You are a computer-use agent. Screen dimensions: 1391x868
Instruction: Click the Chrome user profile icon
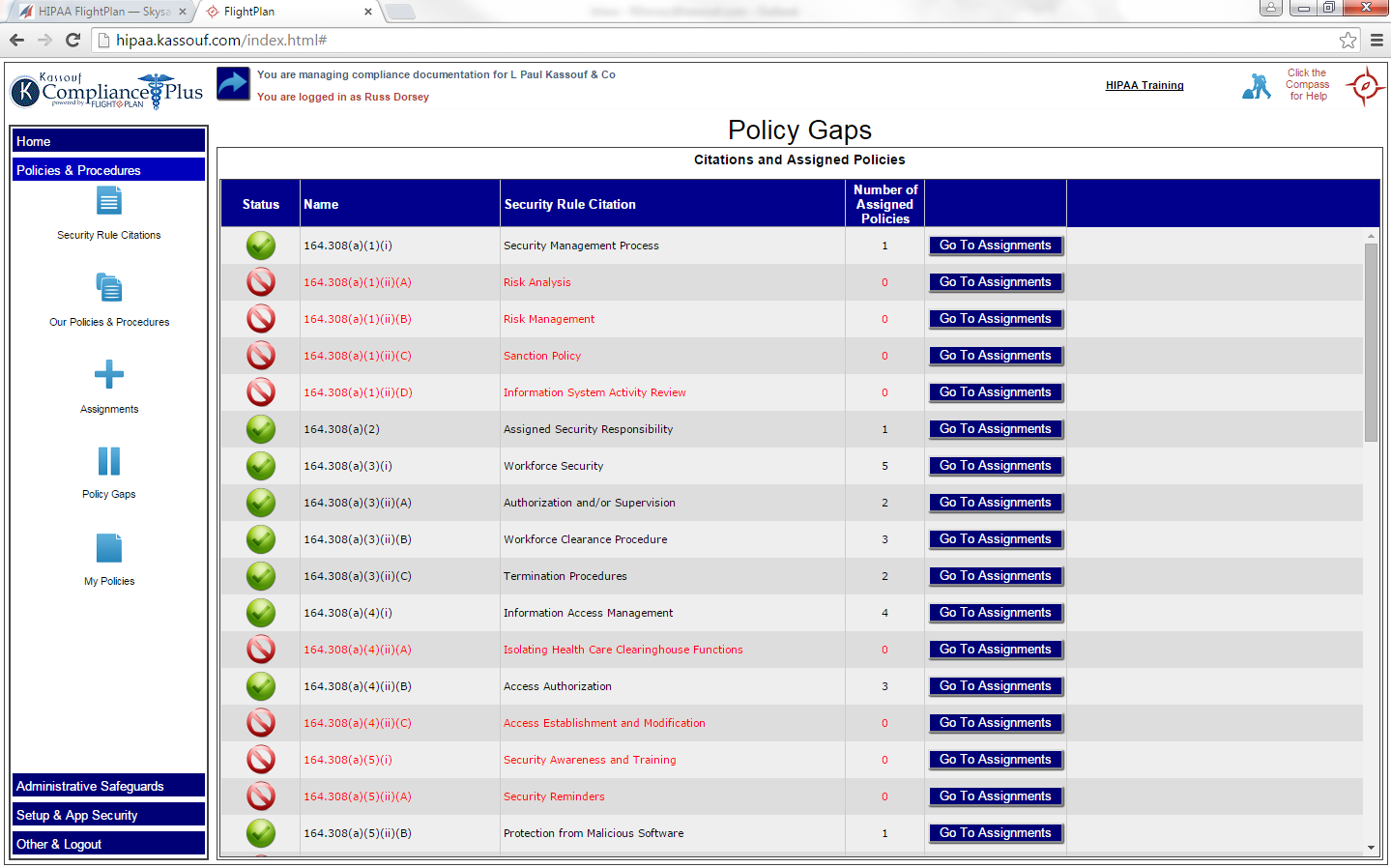click(x=1270, y=8)
